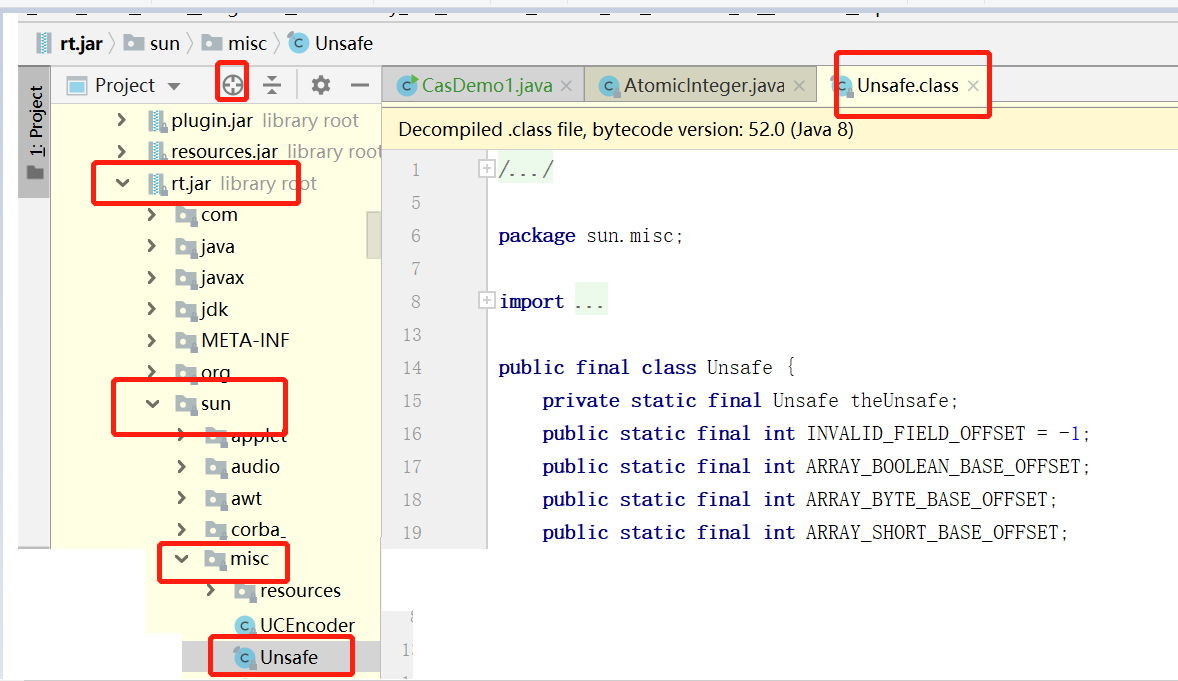Open the Project view dropdown

click(174, 86)
